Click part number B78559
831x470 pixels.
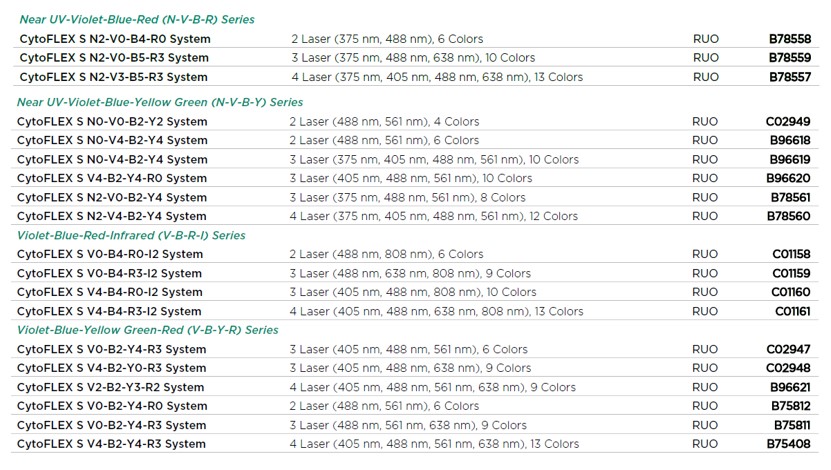(789, 57)
